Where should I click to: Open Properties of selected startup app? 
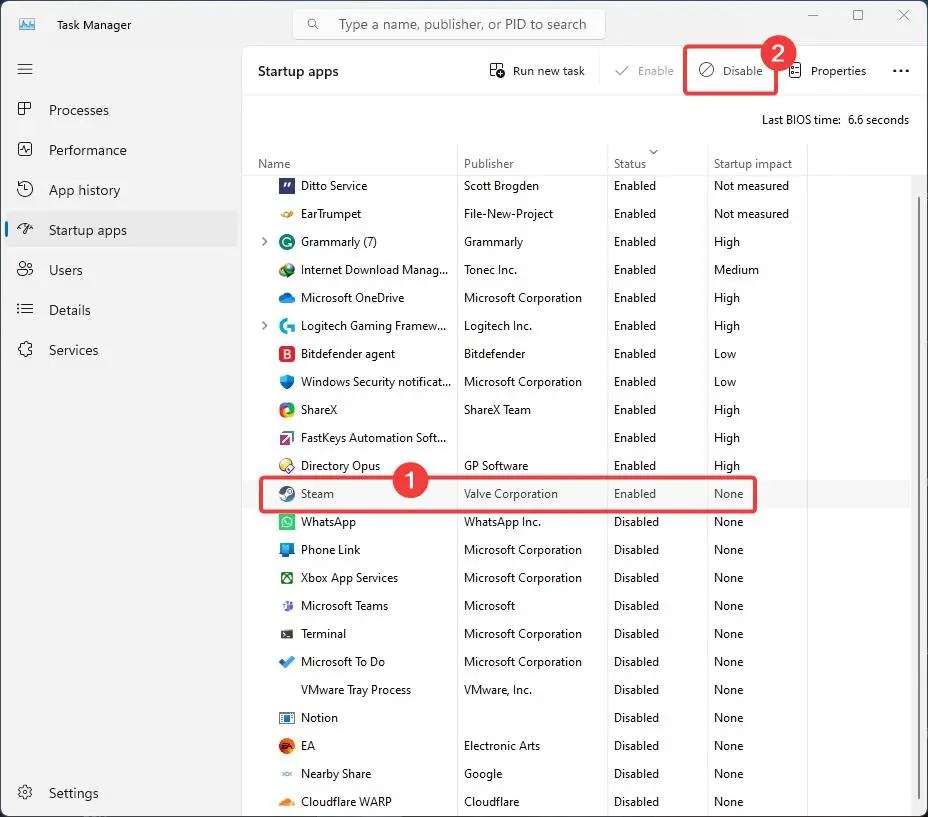click(827, 71)
